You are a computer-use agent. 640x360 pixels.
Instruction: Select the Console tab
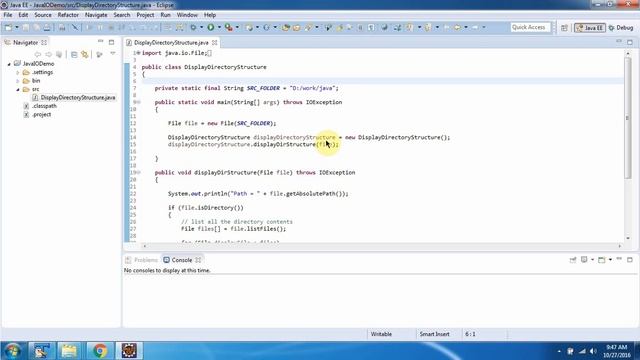coord(182,260)
